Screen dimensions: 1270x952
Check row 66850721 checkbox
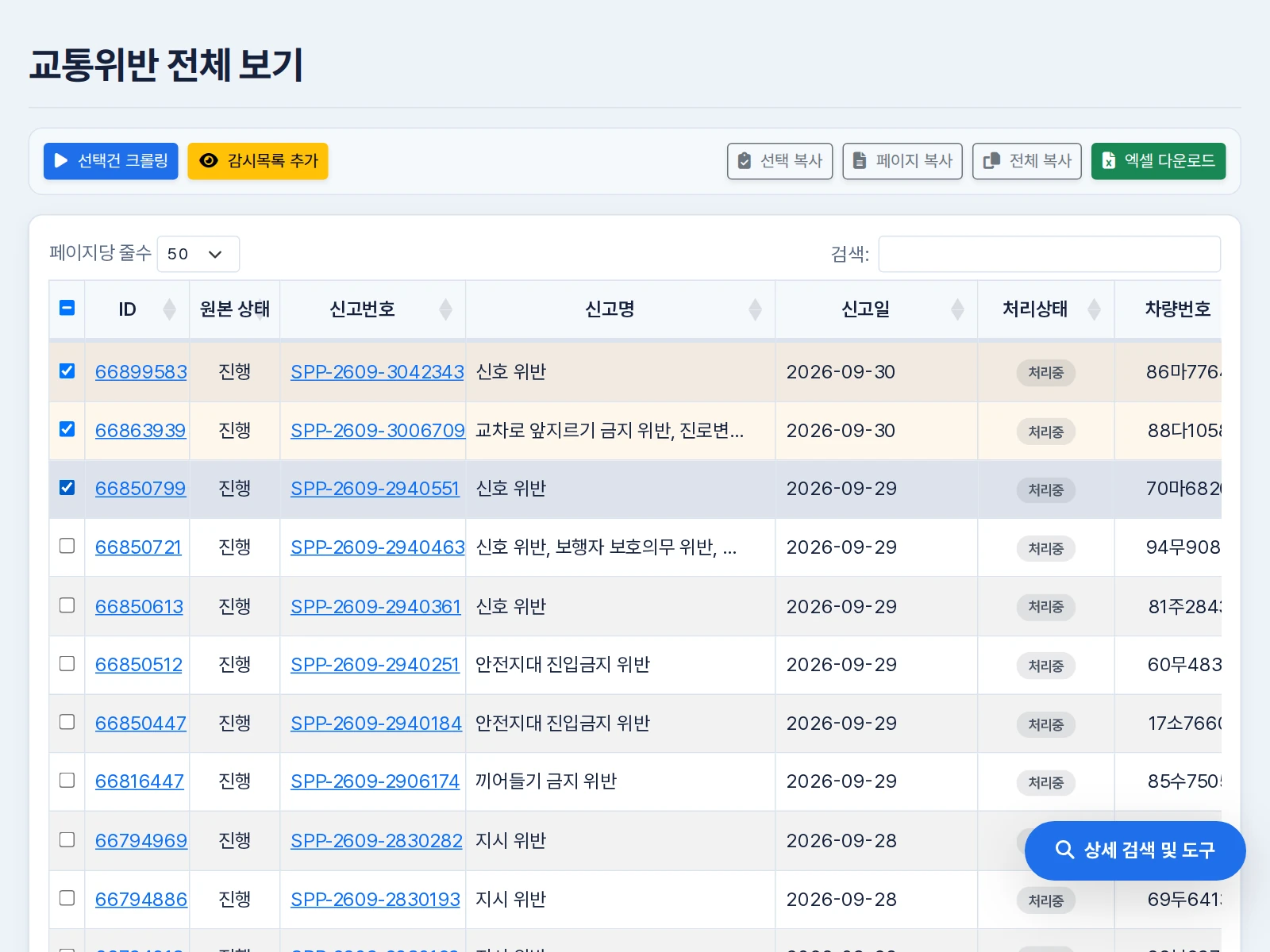coord(67,546)
